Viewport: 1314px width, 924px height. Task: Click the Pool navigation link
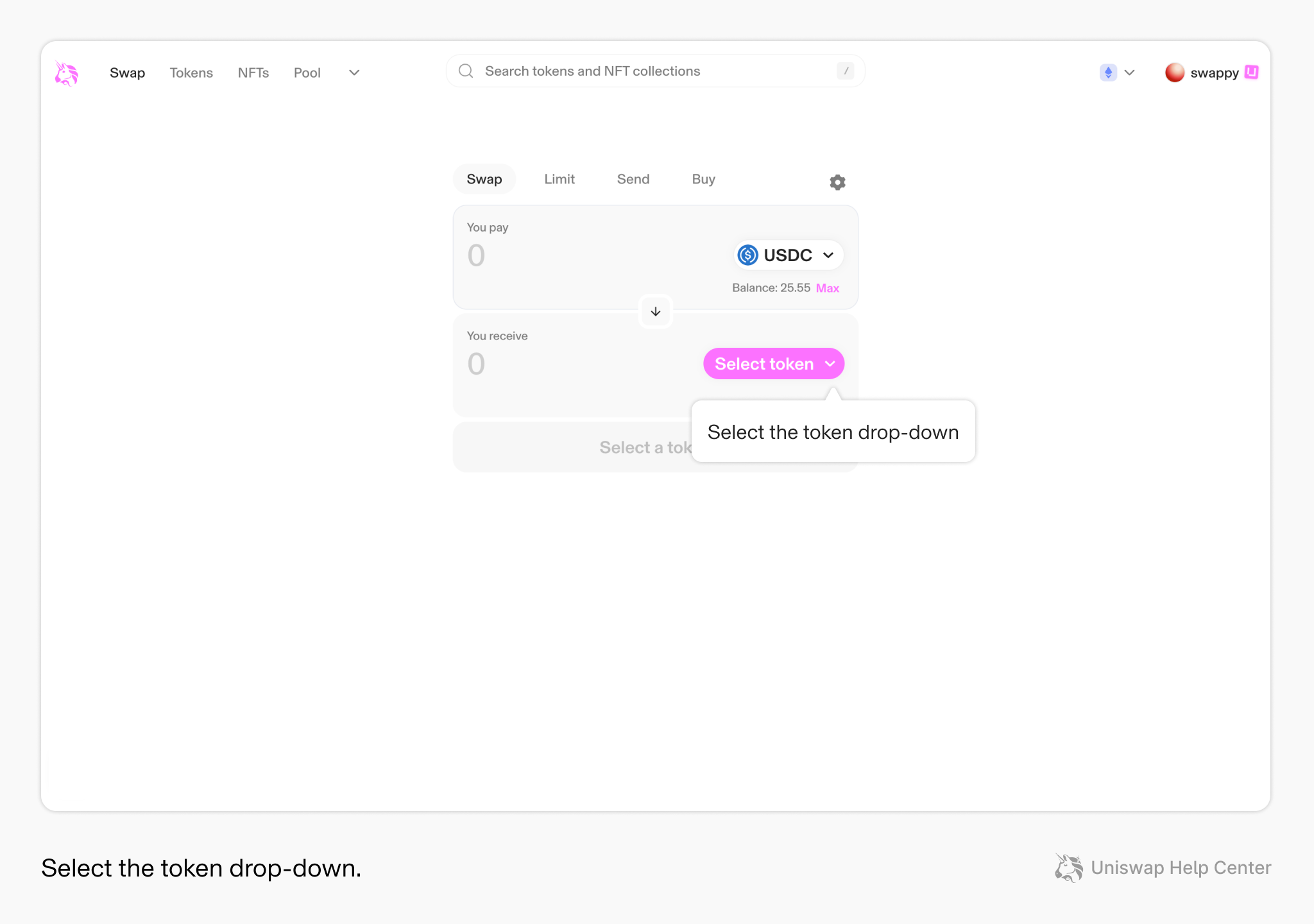click(x=307, y=73)
